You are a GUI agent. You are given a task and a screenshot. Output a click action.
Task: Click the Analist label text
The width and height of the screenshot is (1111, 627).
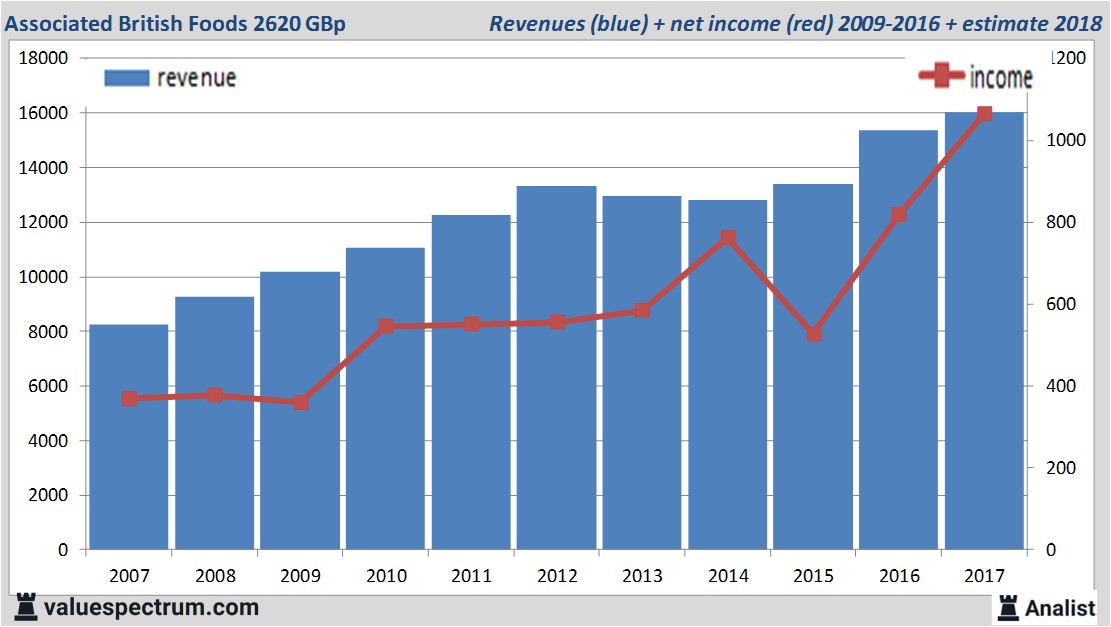pos(1060,607)
